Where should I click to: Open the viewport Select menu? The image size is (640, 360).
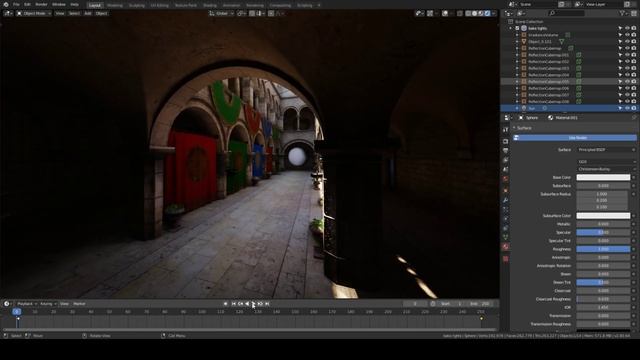[x=74, y=13]
